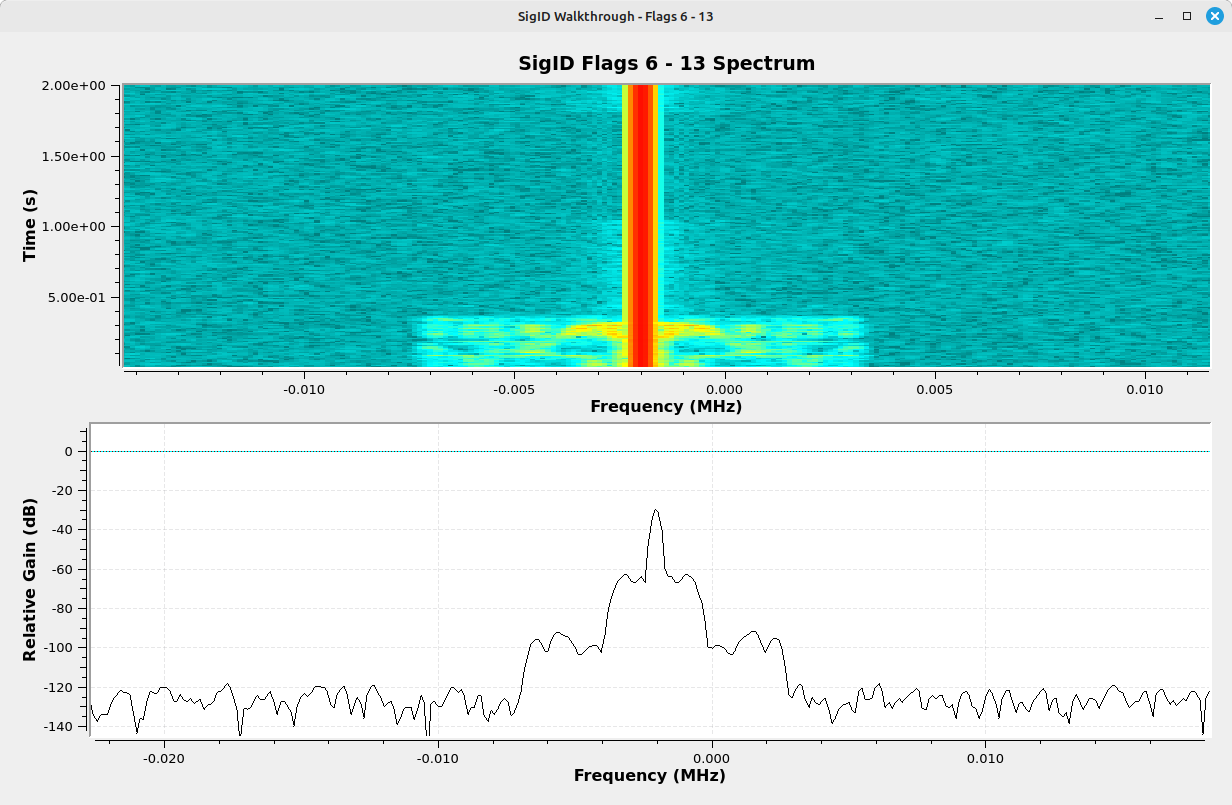The width and height of the screenshot is (1232, 805).
Task: Click the red signal band in waterfall
Action: (x=641, y=220)
